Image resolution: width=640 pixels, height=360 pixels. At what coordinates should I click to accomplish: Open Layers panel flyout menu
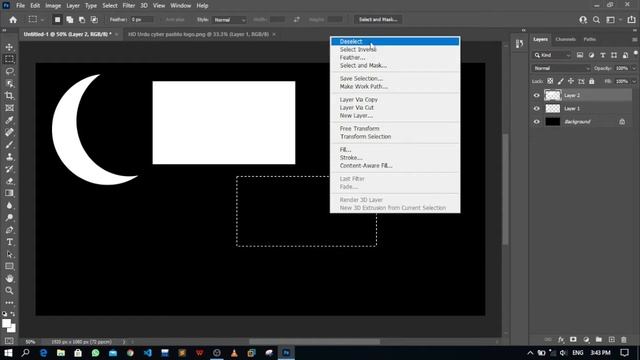coord(634,40)
